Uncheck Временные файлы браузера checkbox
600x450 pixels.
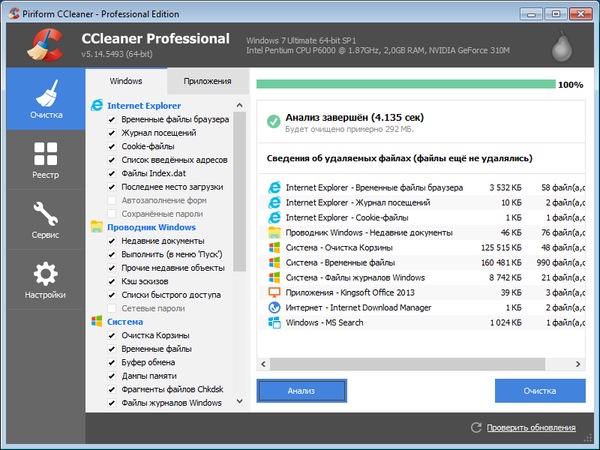(x=112, y=120)
